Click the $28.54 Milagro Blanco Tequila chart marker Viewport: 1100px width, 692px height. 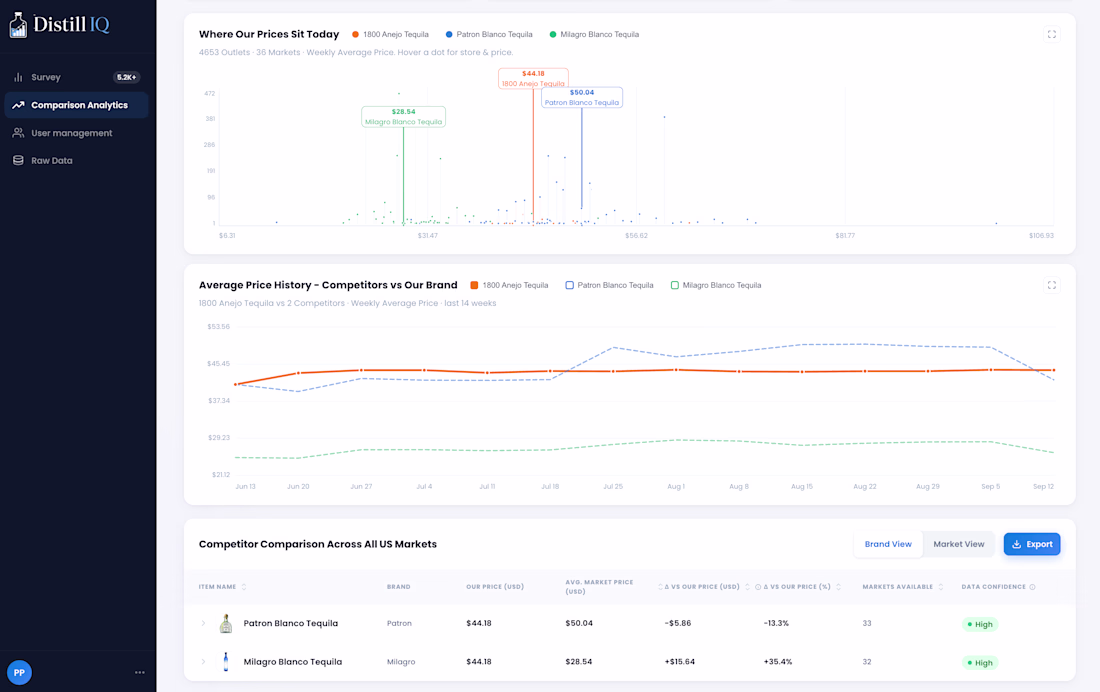[x=403, y=117]
